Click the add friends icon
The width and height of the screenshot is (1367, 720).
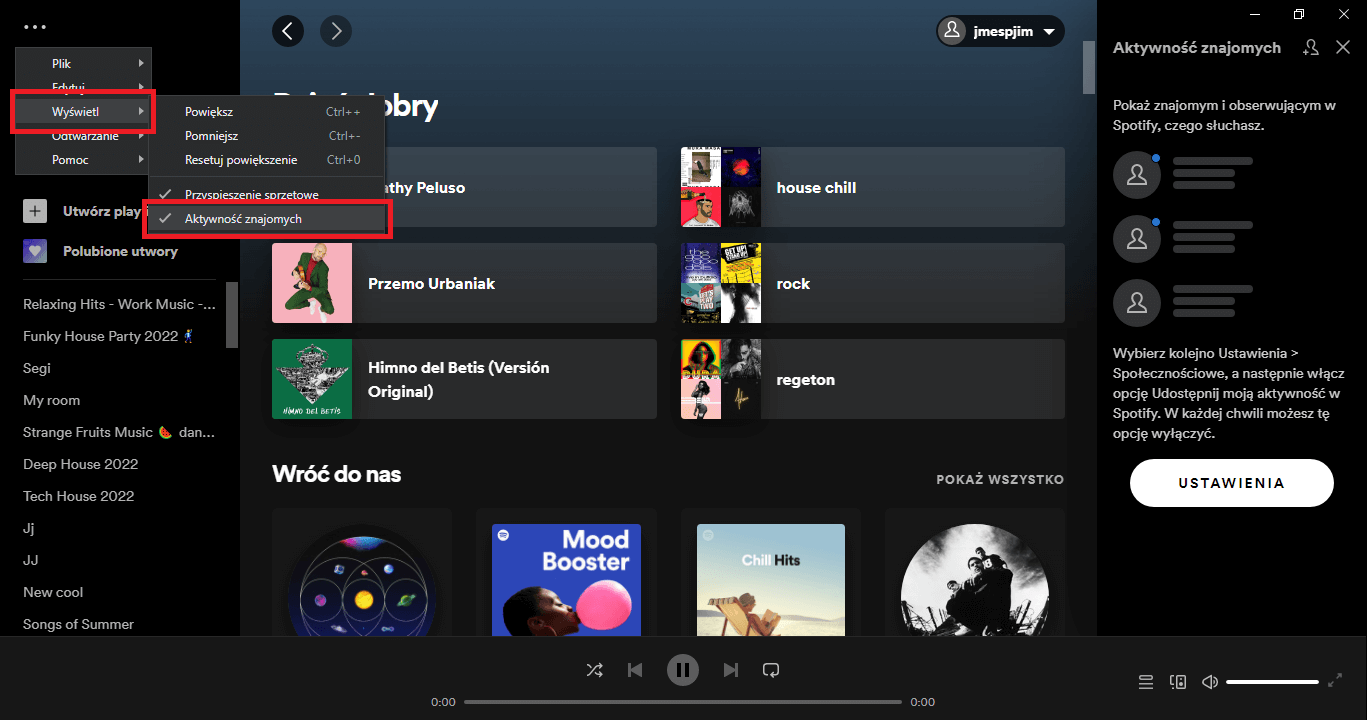pyautogui.click(x=1311, y=47)
